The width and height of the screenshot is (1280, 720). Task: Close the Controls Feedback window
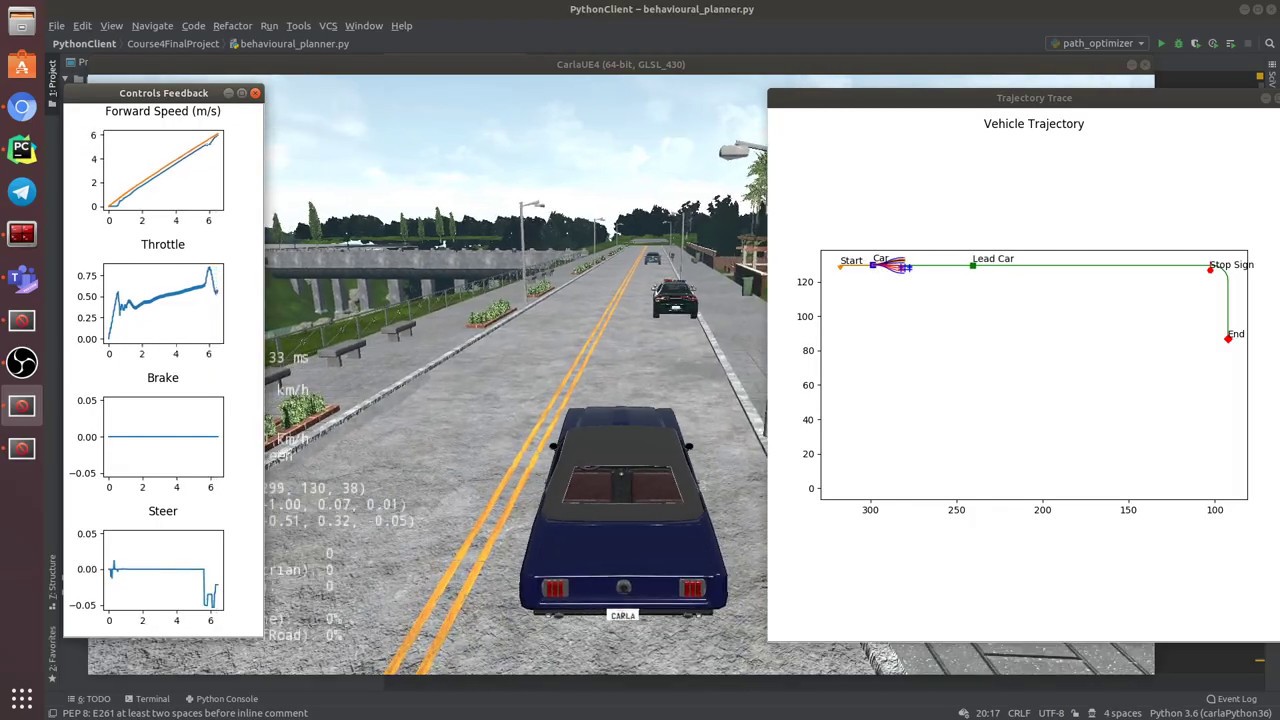tap(255, 93)
